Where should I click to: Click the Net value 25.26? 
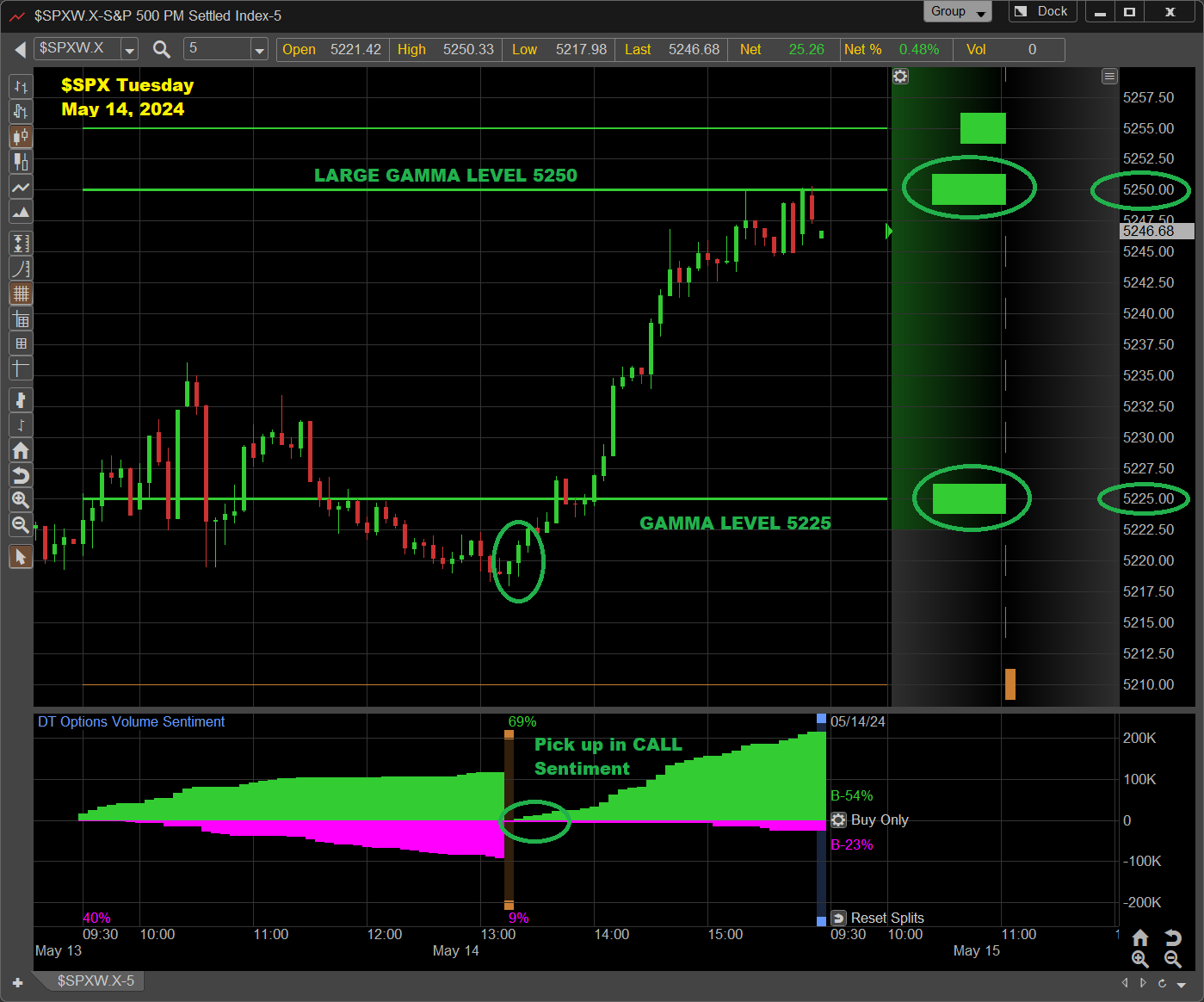click(806, 49)
